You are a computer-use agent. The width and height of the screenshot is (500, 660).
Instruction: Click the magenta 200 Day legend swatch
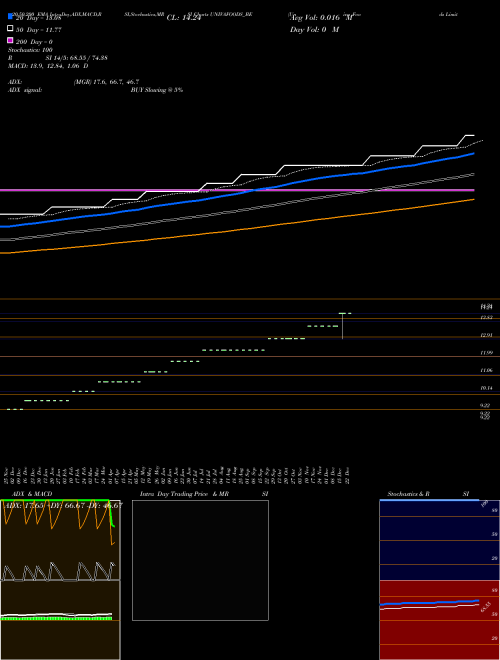(x=10, y=40)
